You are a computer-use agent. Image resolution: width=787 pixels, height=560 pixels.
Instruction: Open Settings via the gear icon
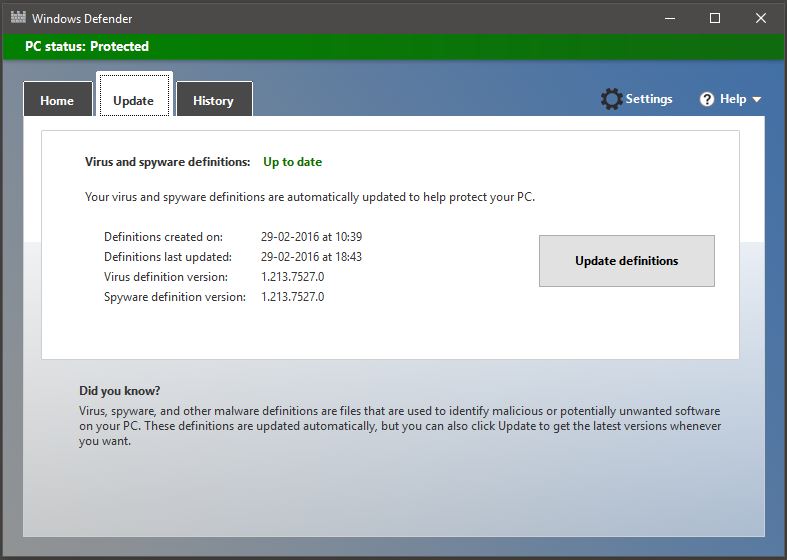[611, 99]
